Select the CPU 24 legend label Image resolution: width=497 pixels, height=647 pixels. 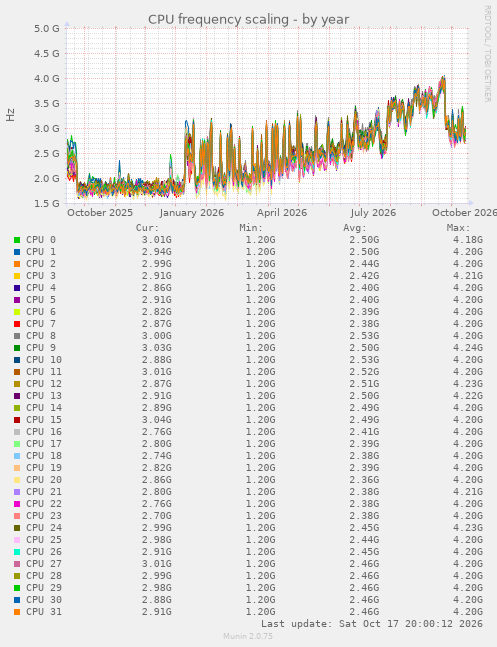44,527
